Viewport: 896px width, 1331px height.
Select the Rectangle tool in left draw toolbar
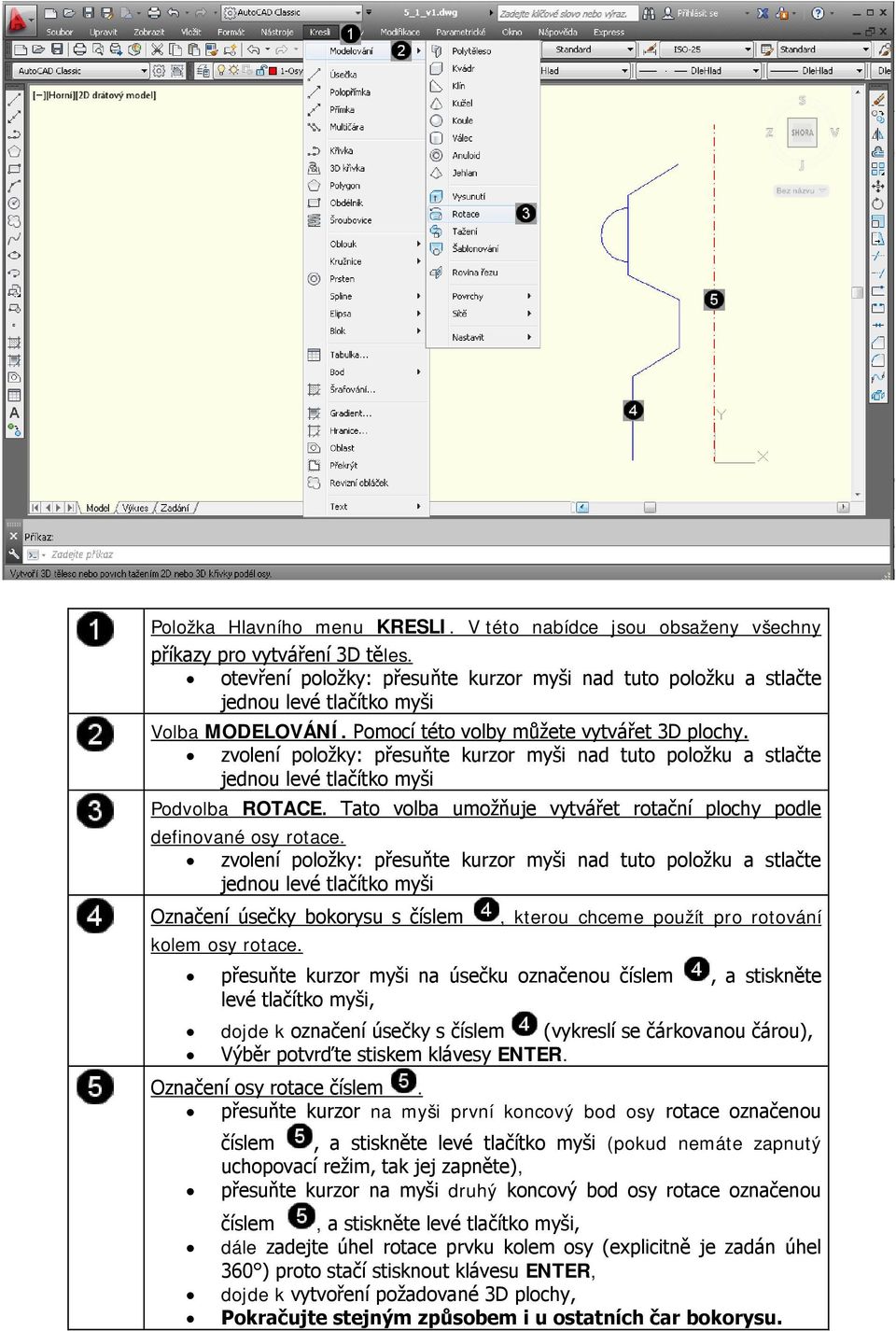pos(14,169)
